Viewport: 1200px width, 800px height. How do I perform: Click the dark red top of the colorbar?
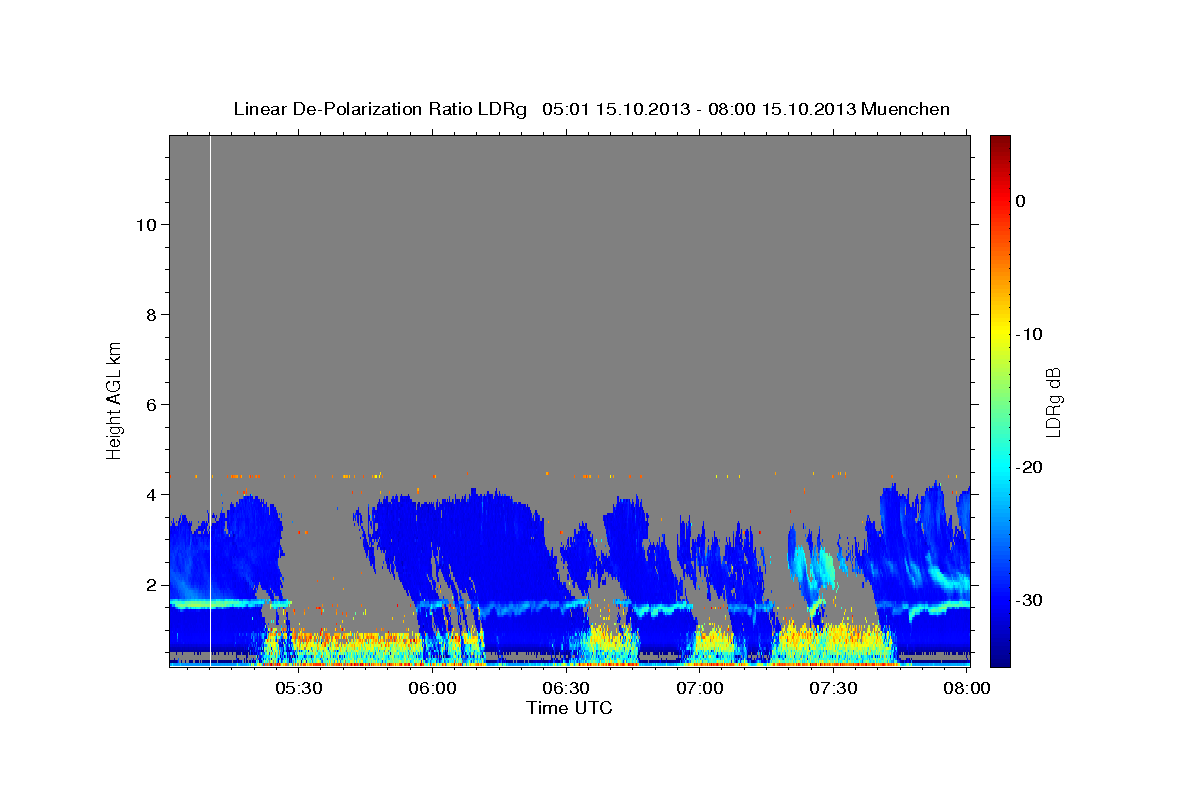pyautogui.click(x=1000, y=142)
